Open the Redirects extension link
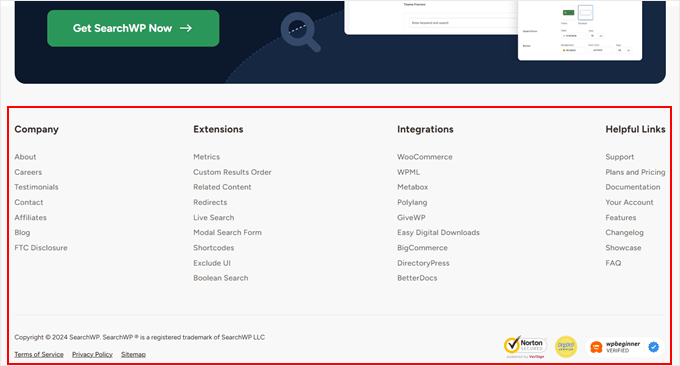680x366 pixels. 210,203
